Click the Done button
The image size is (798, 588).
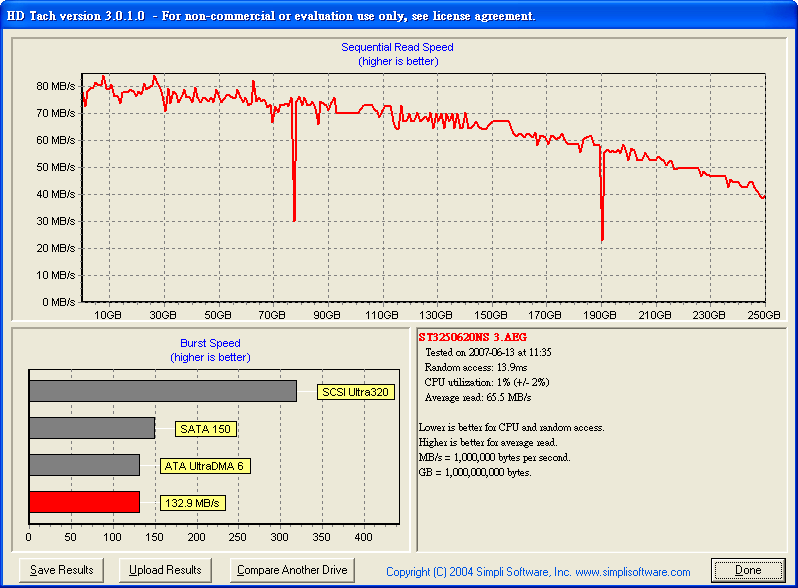[x=748, y=570]
